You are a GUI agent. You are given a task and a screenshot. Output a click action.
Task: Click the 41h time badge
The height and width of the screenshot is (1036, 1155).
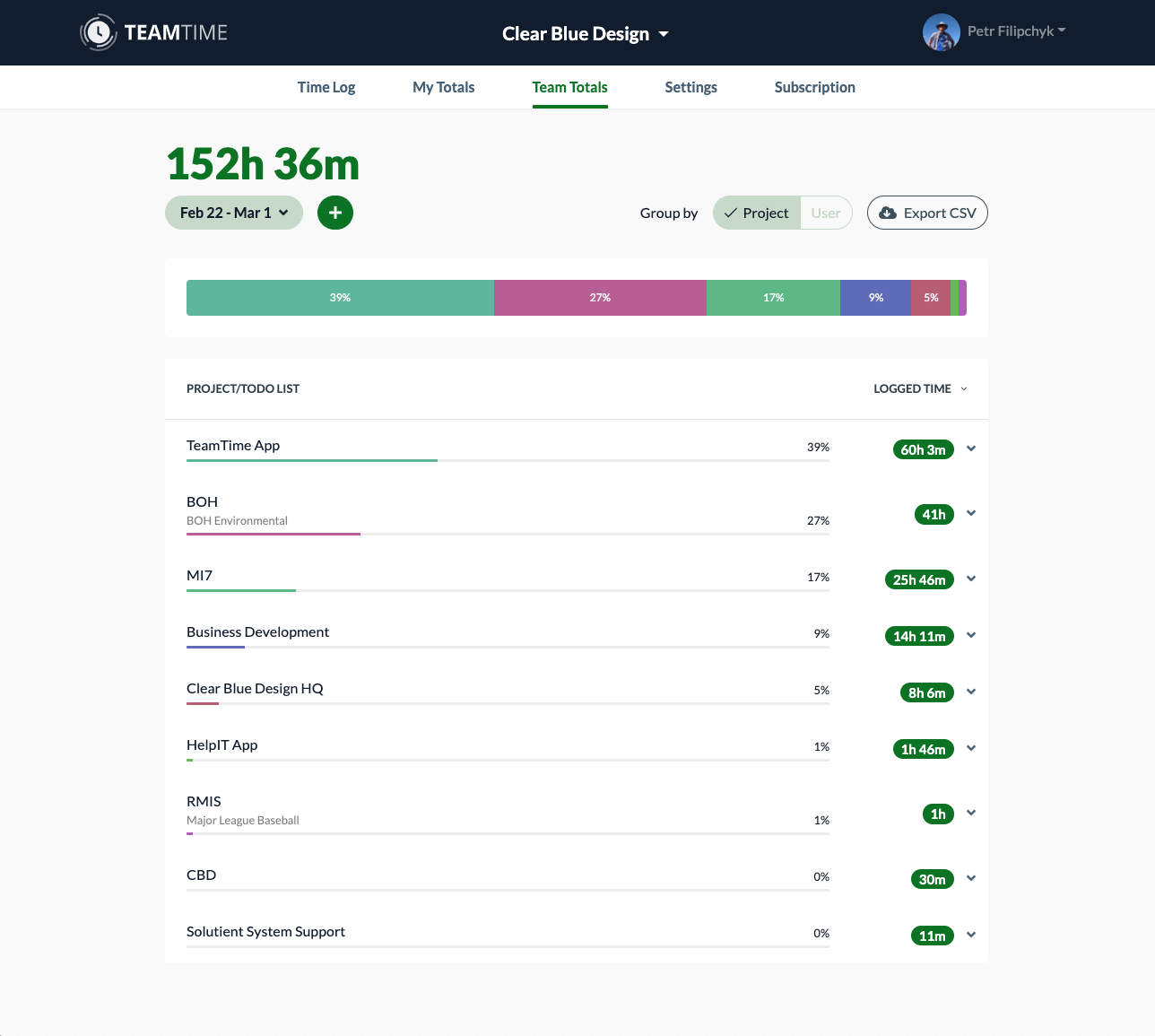pyautogui.click(x=934, y=514)
